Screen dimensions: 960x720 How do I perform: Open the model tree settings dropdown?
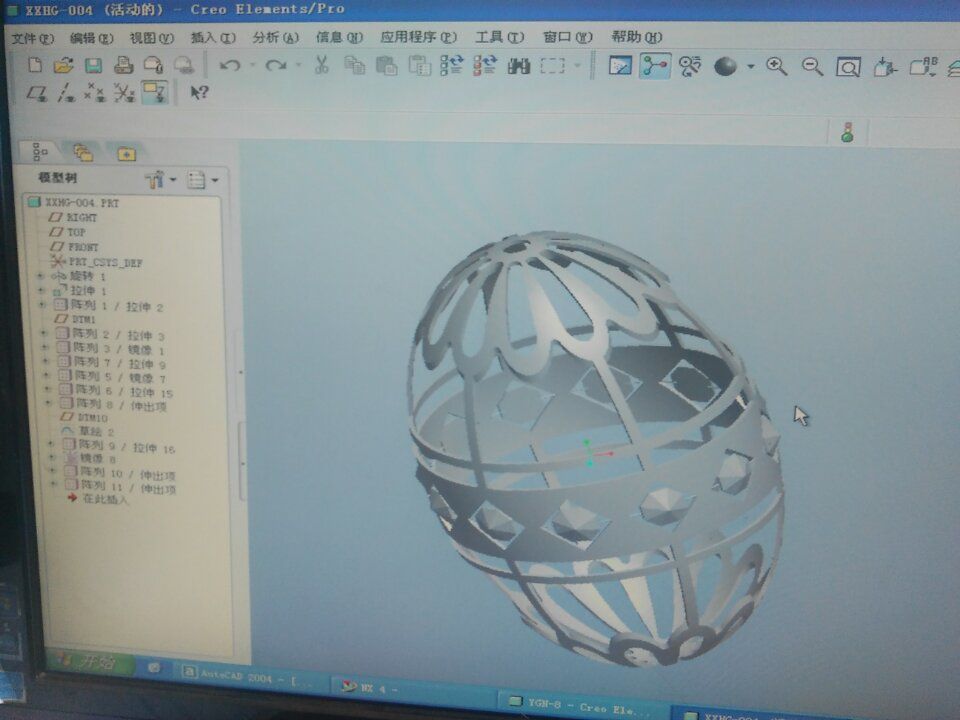point(159,180)
